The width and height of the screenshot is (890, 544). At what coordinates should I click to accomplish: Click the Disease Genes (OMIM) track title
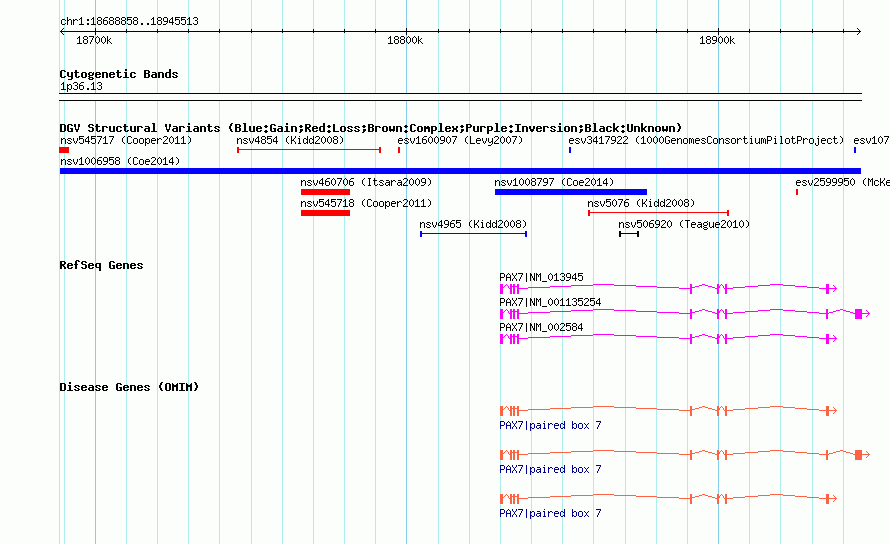pos(129,387)
